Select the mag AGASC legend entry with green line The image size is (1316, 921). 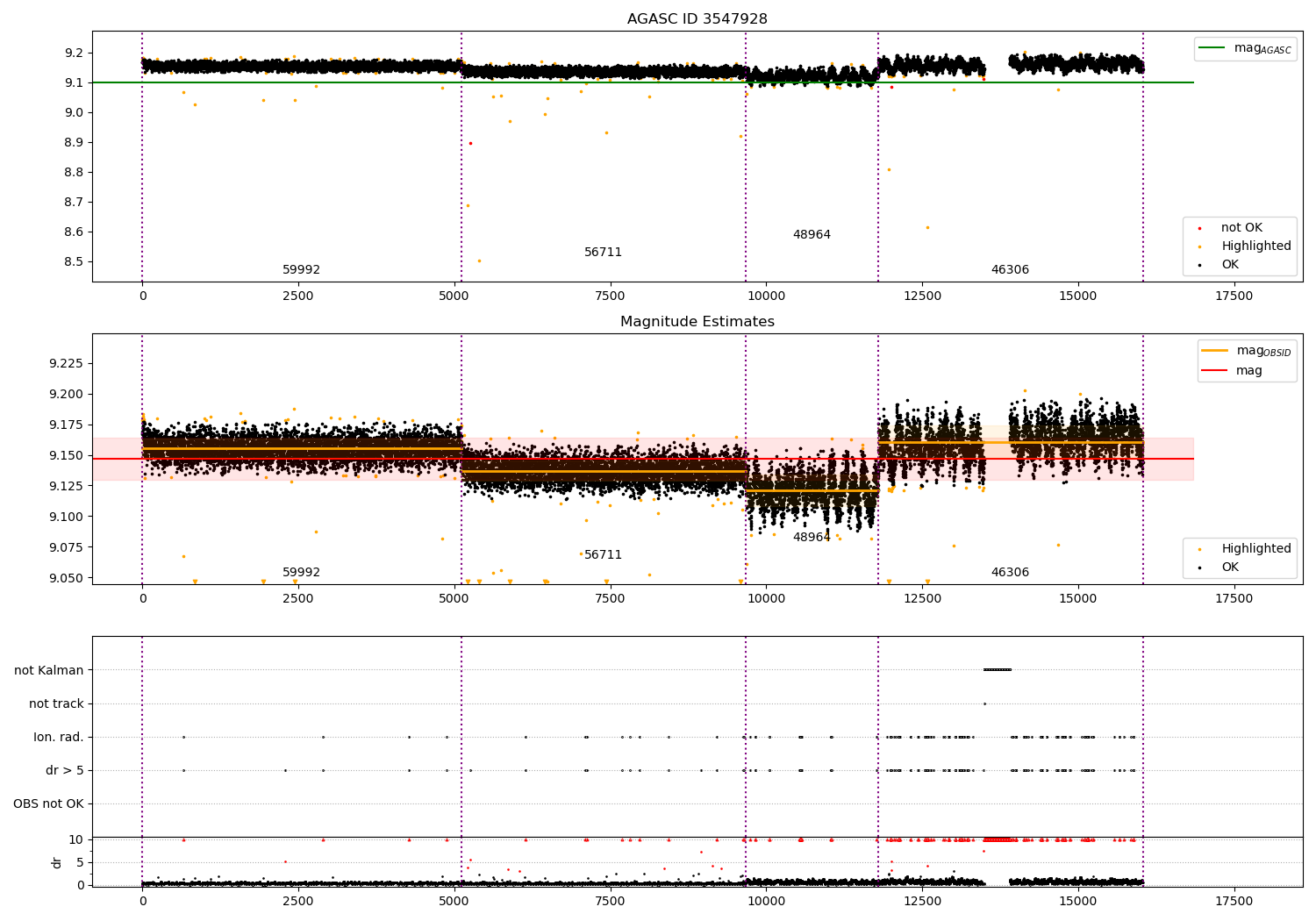click(x=1245, y=48)
